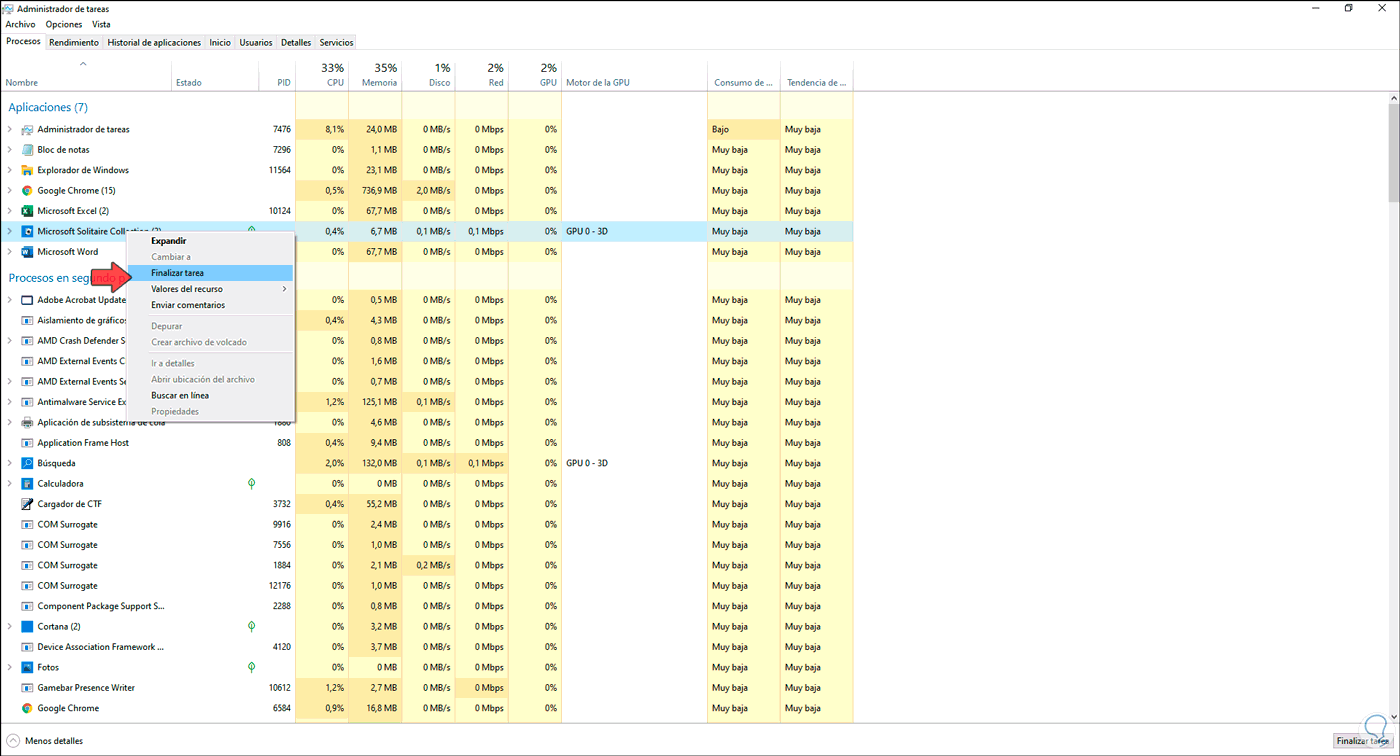Select Finalizar tarea from the context menu
The height and width of the screenshot is (756, 1400).
176,272
